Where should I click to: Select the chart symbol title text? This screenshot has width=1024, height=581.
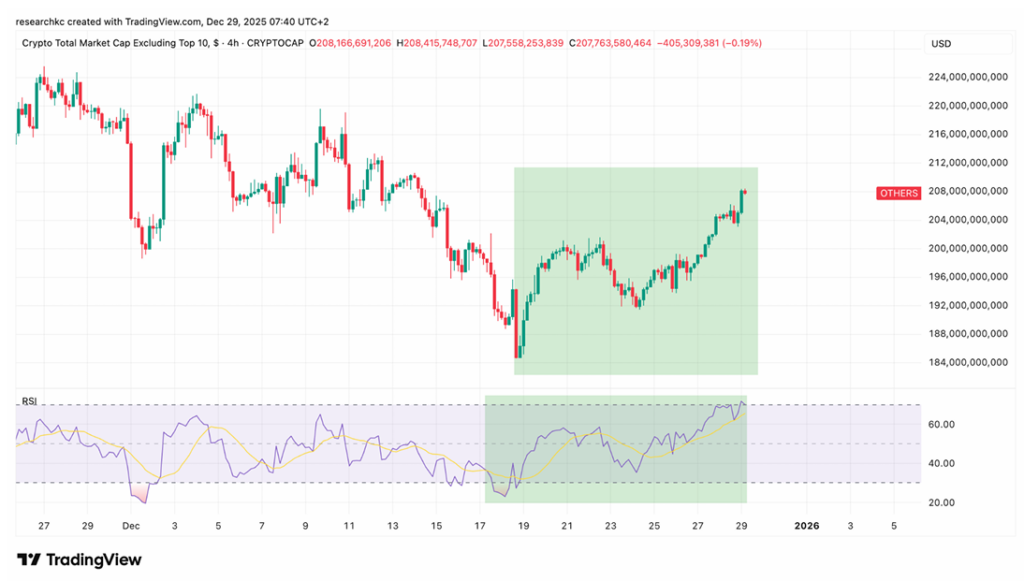click(x=162, y=44)
